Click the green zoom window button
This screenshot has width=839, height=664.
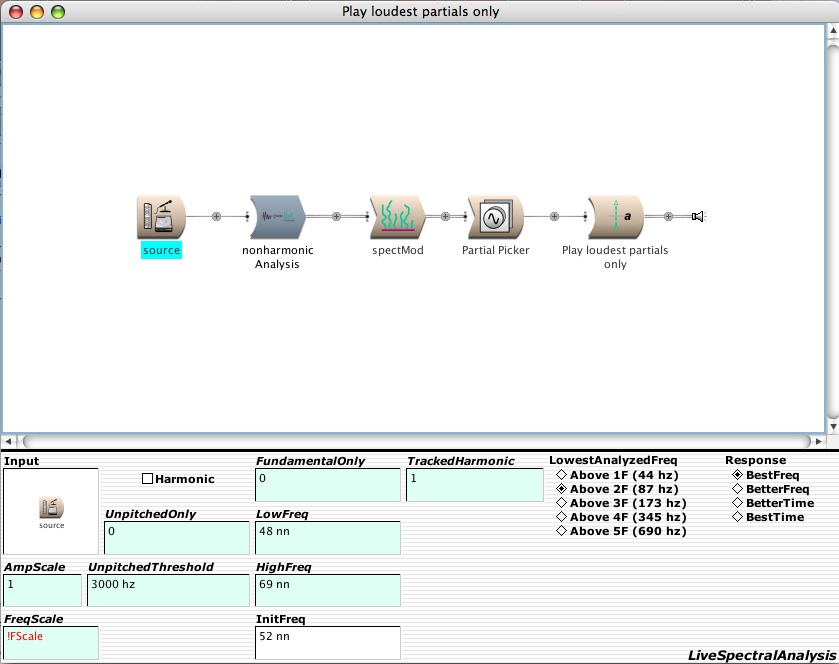pyautogui.click(x=58, y=12)
